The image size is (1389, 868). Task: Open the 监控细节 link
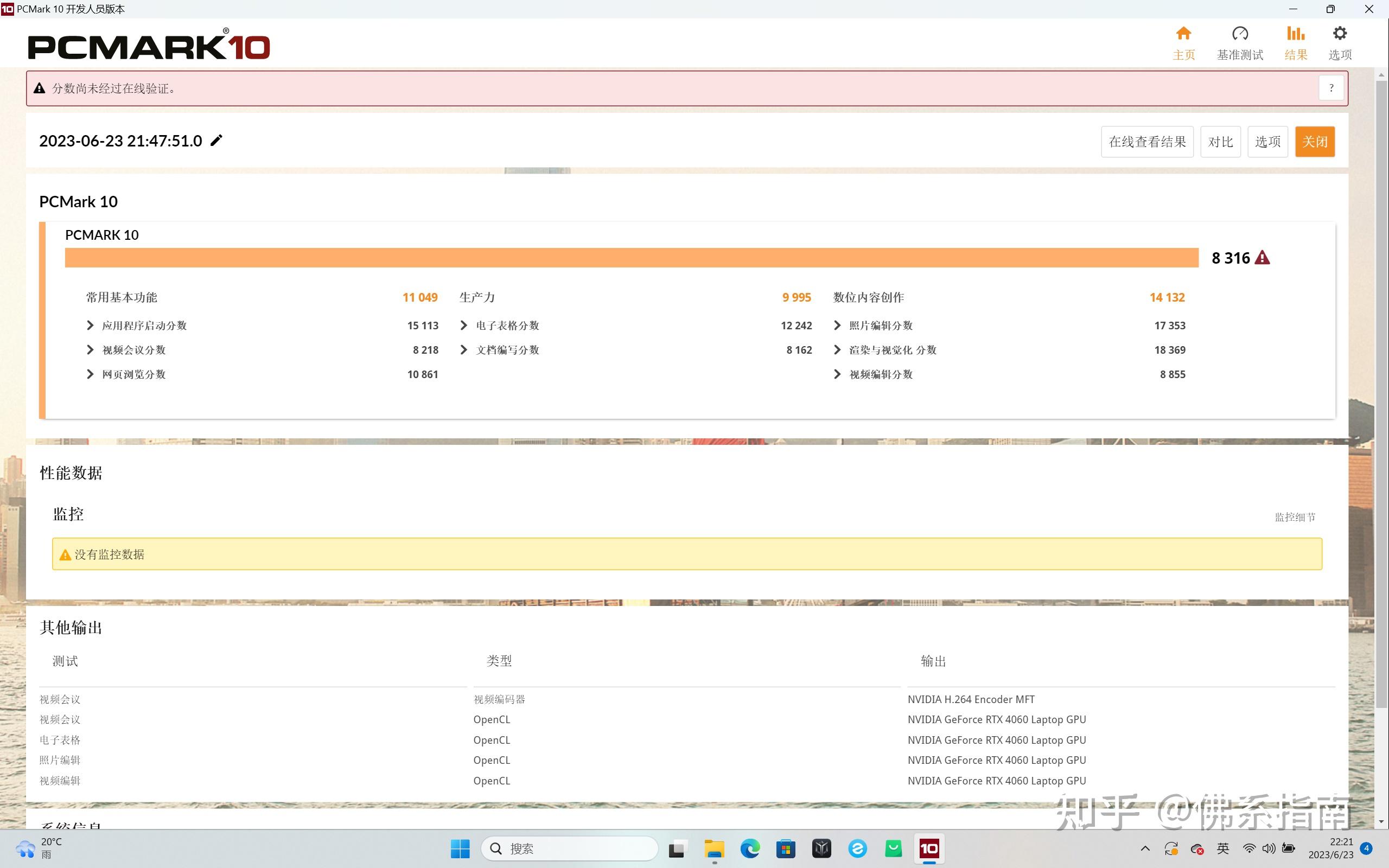[1295, 517]
